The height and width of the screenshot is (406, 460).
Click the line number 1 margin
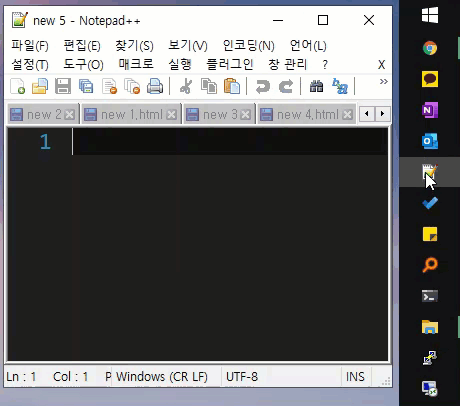tap(45, 142)
